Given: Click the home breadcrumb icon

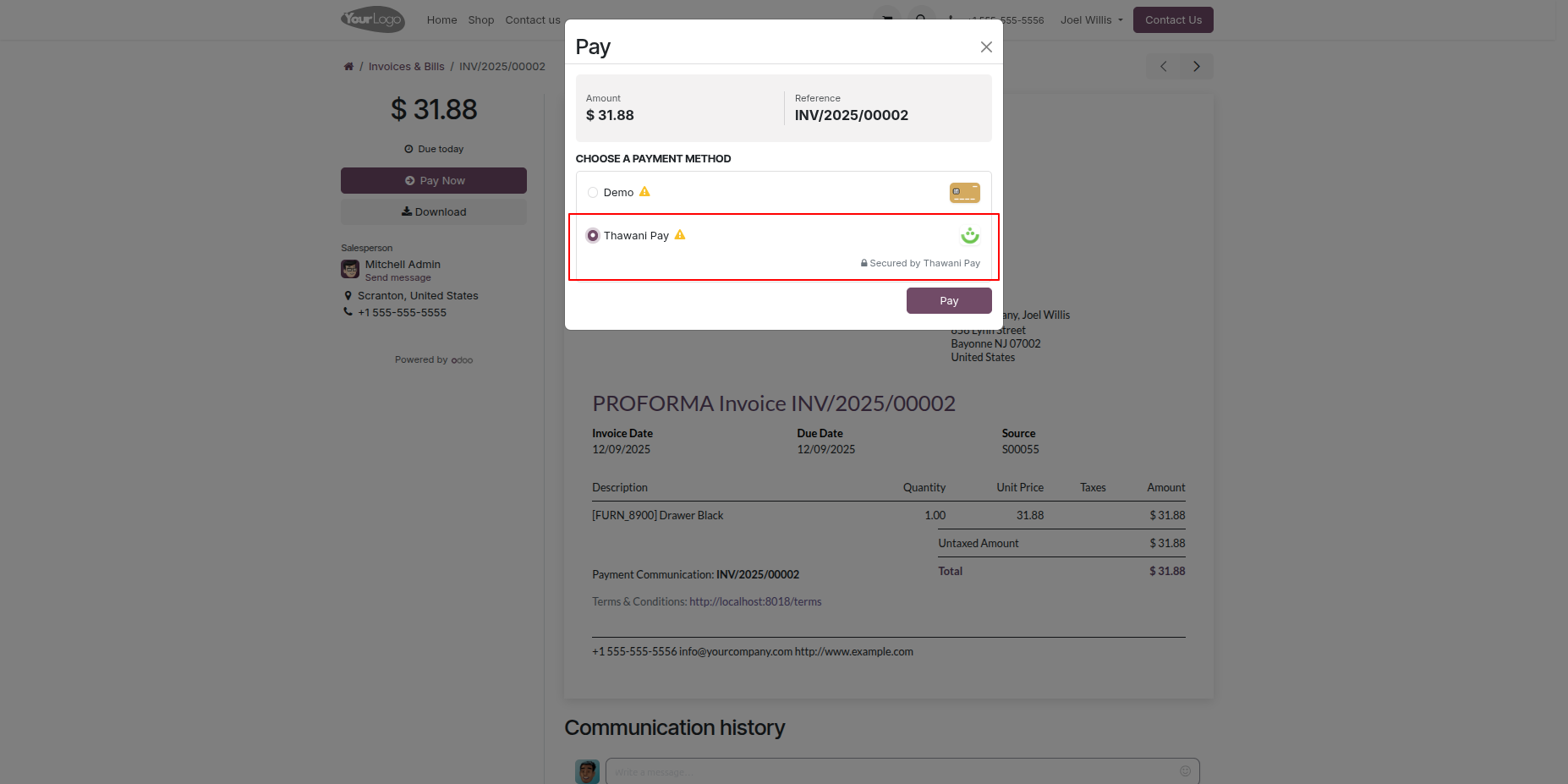Looking at the screenshot, I should click(348, 67).
